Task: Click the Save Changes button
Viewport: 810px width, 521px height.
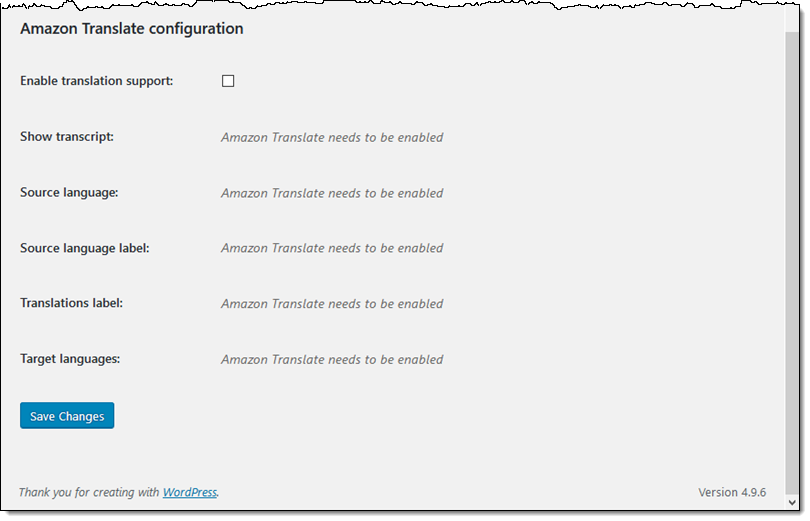Action: point(67,416)
